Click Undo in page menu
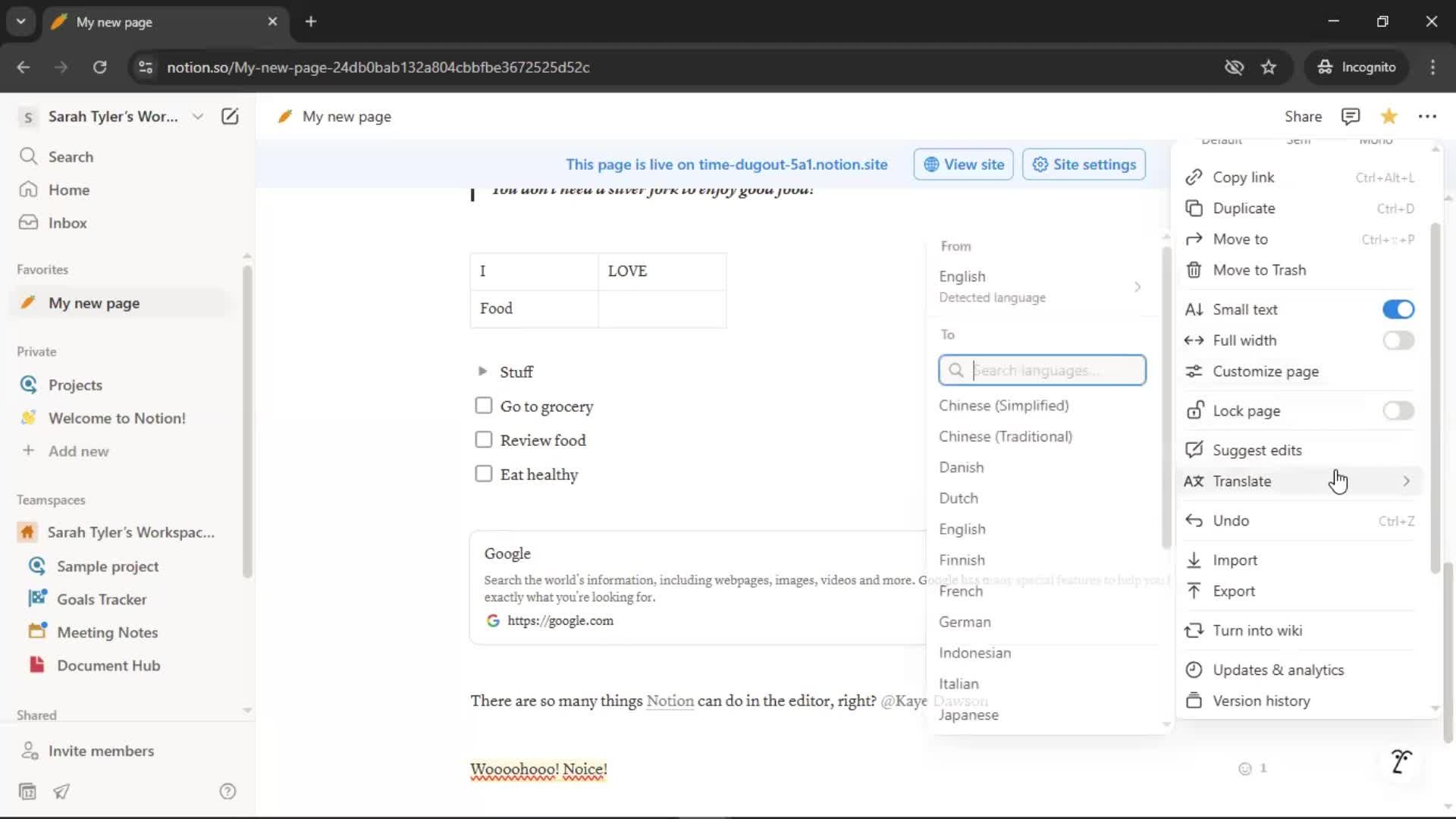 click(x=1298, y=521)
